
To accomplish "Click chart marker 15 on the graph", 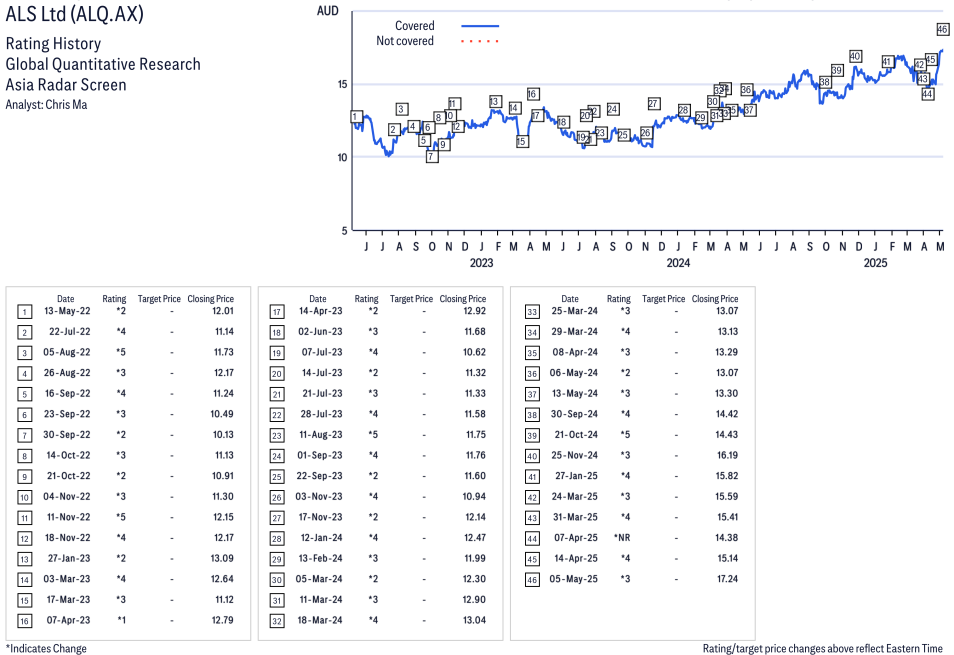I will coord(521,142).
